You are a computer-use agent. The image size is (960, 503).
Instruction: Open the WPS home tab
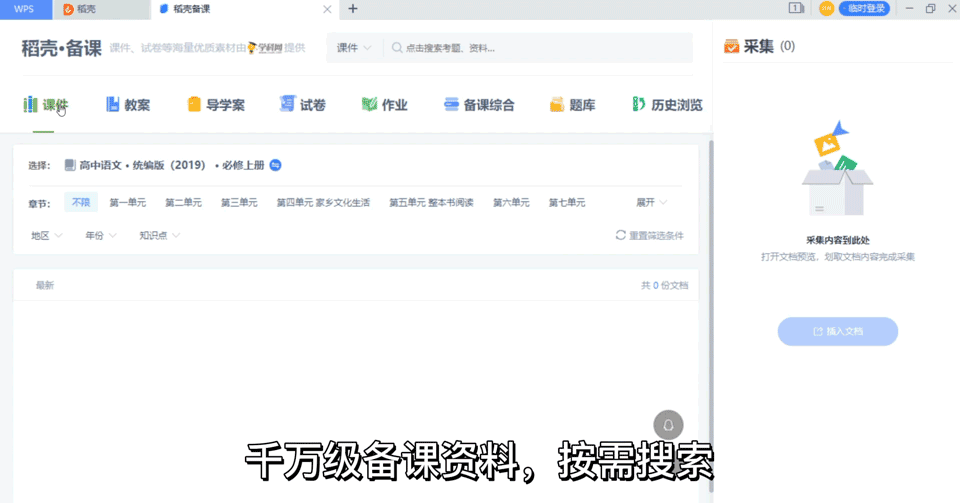coord(24,9)
